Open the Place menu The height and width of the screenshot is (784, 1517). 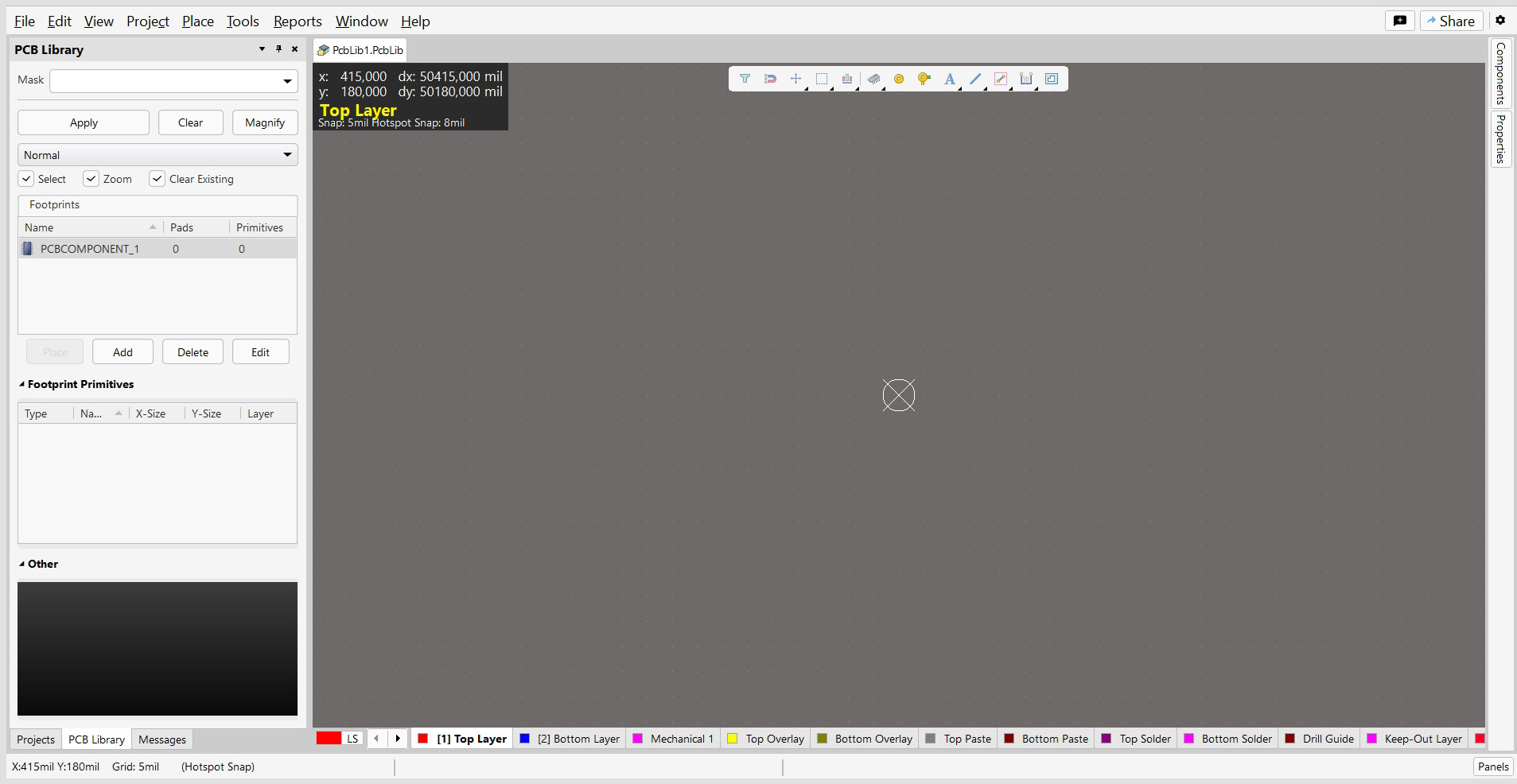pos(198,21)
